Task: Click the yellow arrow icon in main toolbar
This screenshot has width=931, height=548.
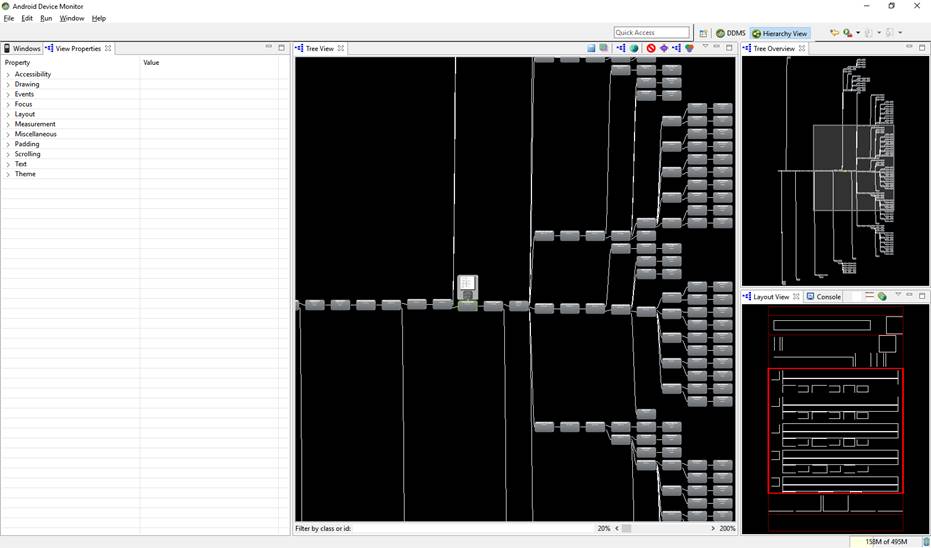Action: [835, 33]
